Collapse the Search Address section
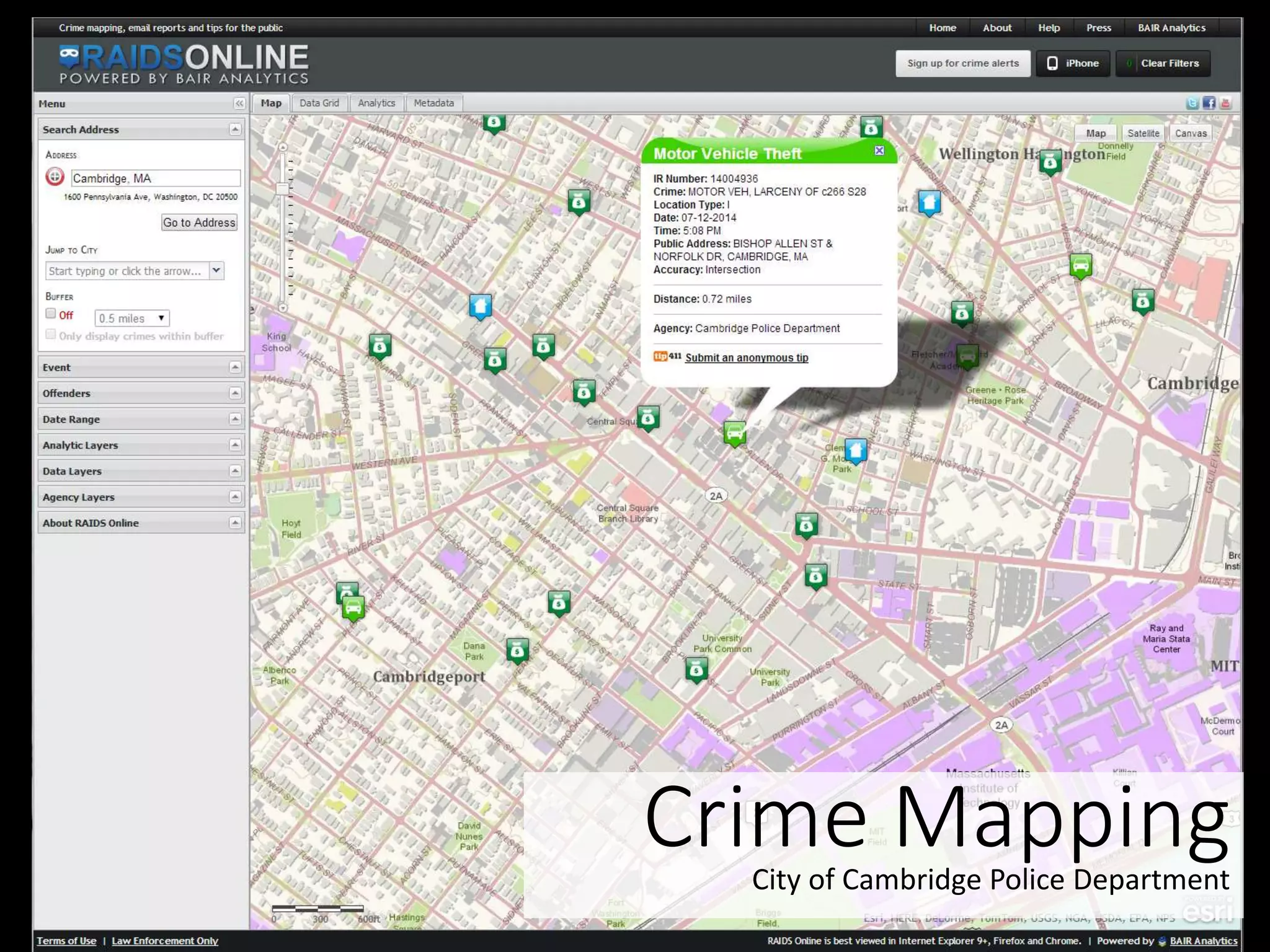The image size is (1270, 952). tap(235, 129)
